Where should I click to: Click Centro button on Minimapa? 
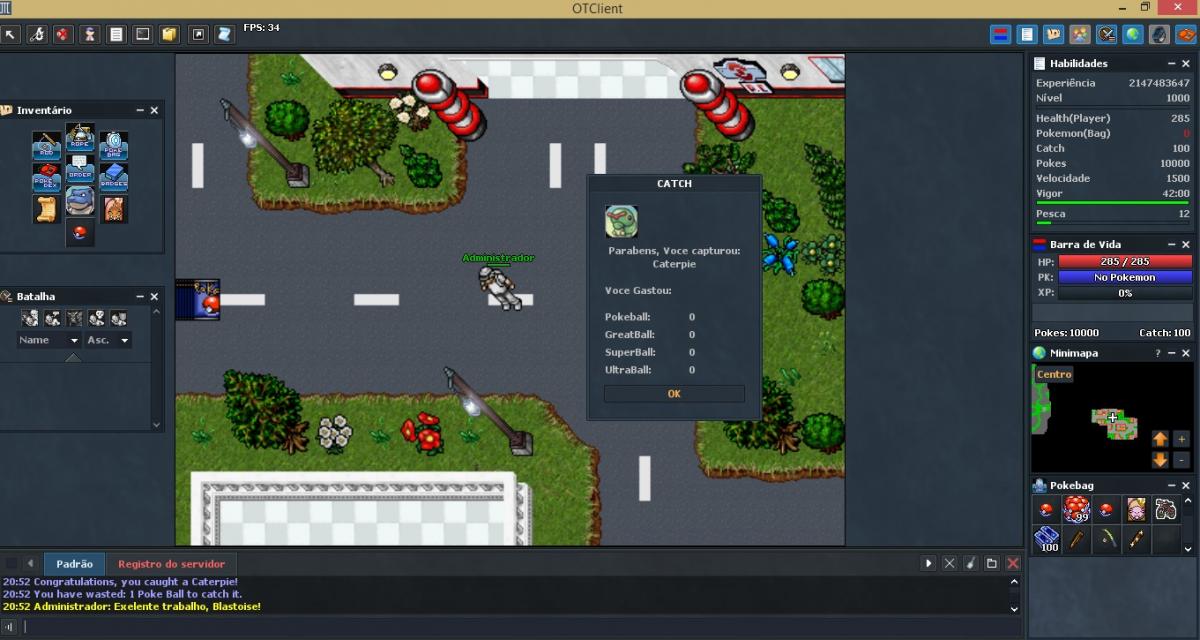click(1054, 374)
